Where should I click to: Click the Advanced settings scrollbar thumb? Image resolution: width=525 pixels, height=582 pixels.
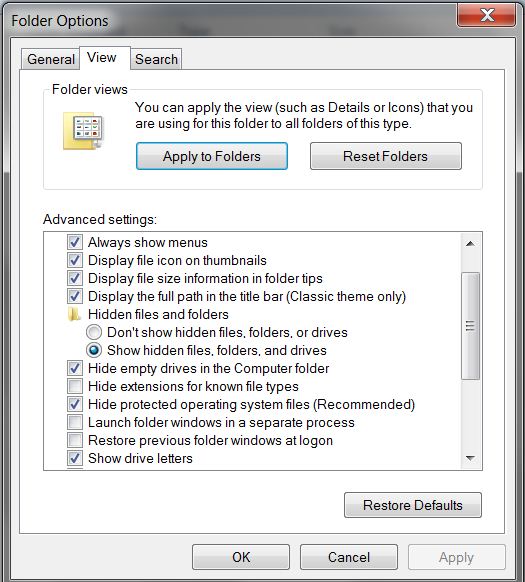[470, 326]
